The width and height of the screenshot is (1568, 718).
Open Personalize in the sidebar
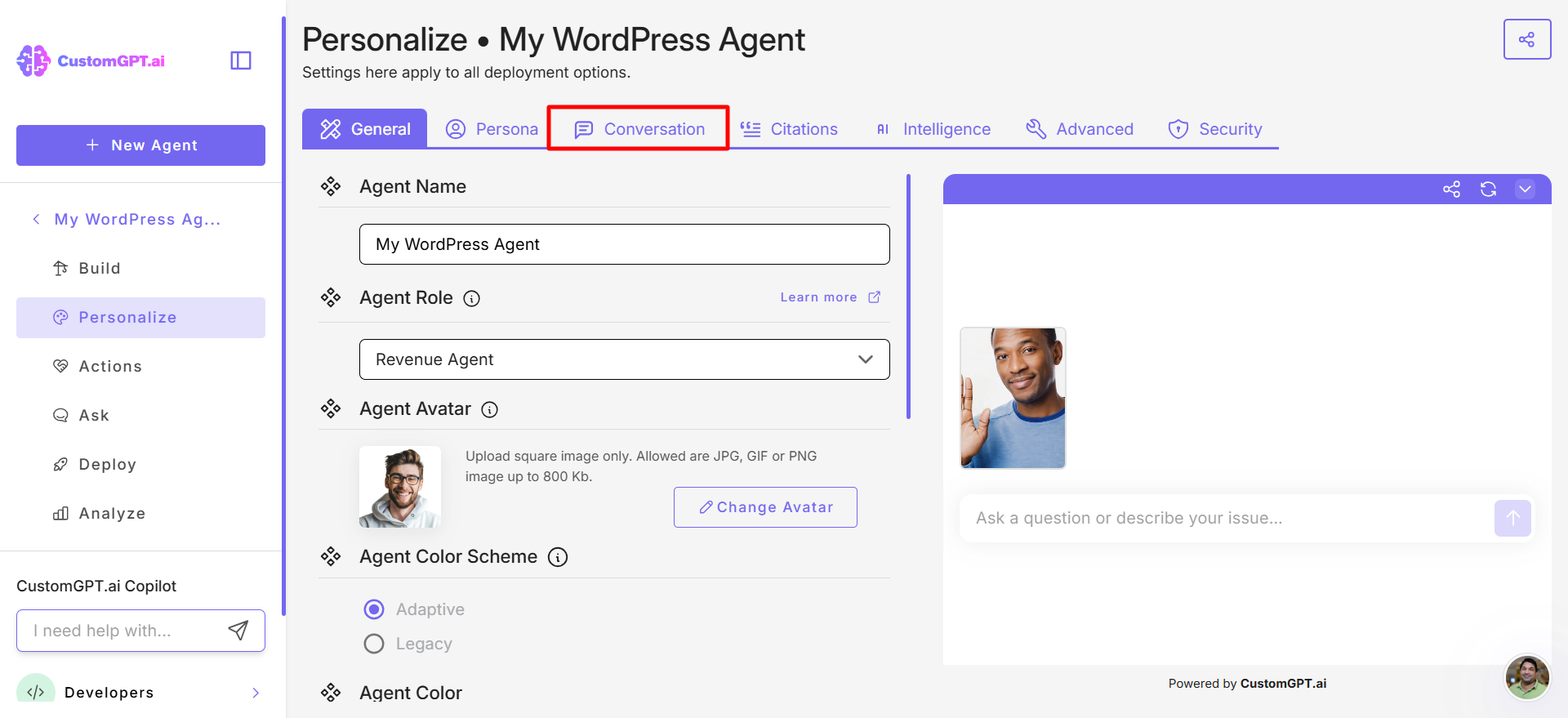(140, 318)
